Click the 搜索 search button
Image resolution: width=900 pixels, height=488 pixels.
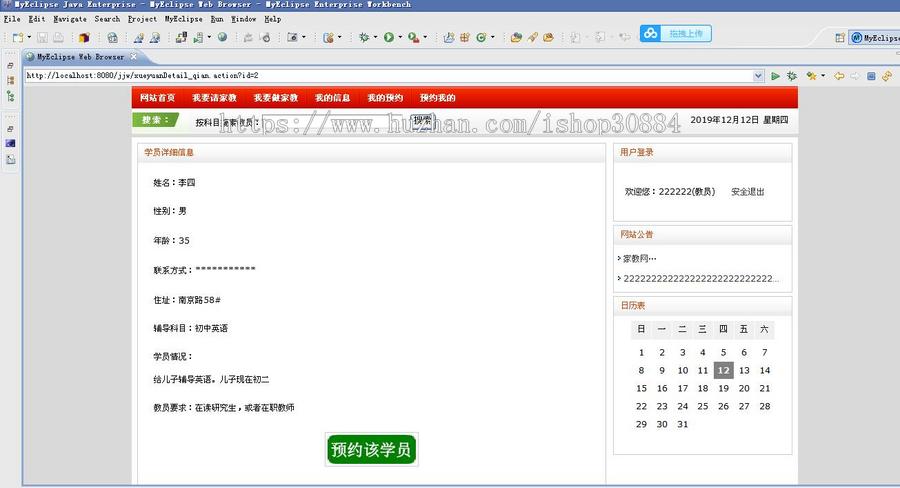[x=422, y=121]
